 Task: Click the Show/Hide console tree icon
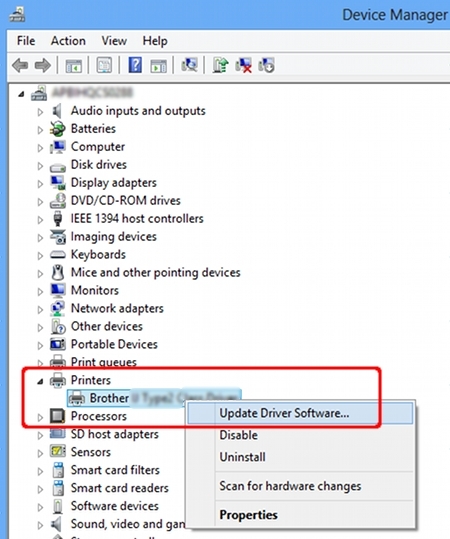pyautogui.click(x=74, y=65)
